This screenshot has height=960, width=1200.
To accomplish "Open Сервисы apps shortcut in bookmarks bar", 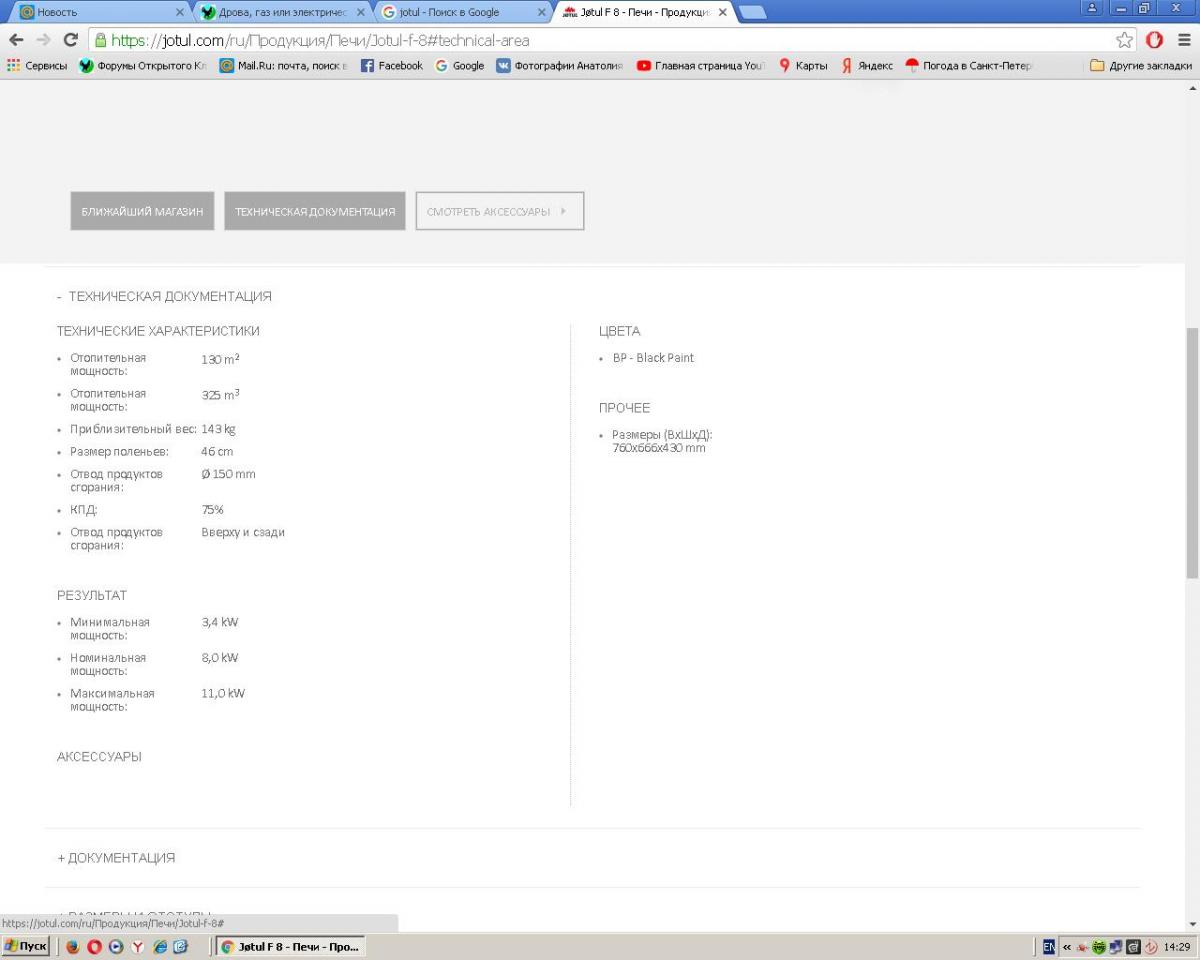I will point(37,66).
